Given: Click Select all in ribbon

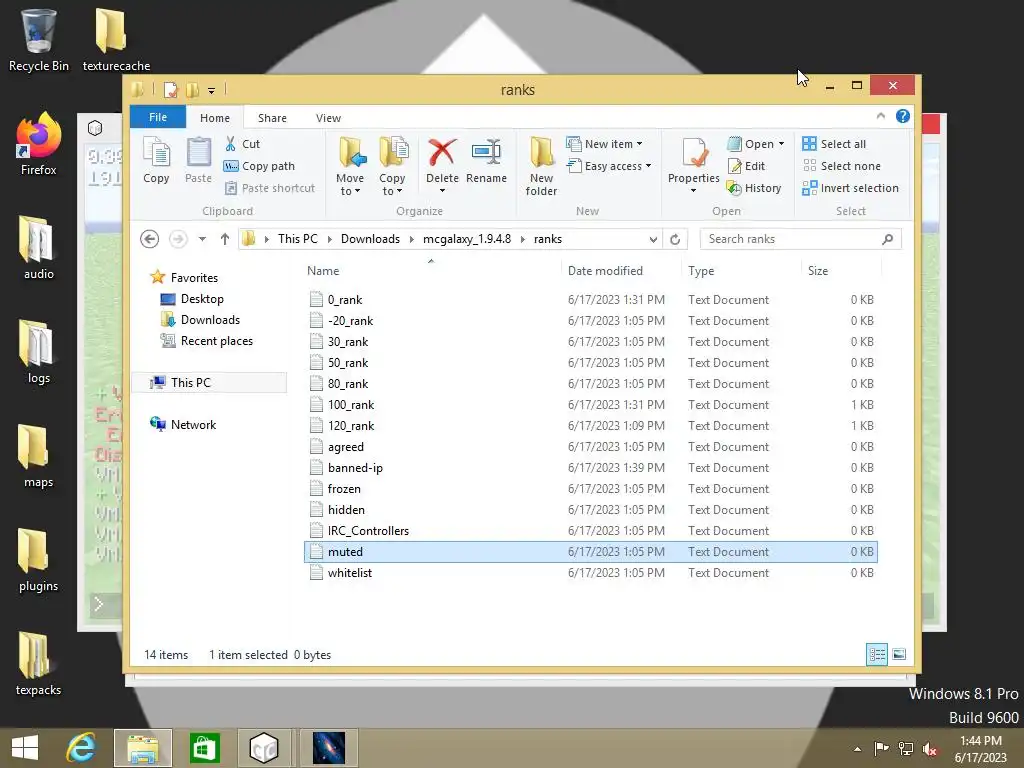Looking at the screenshot, I should 835,144.
